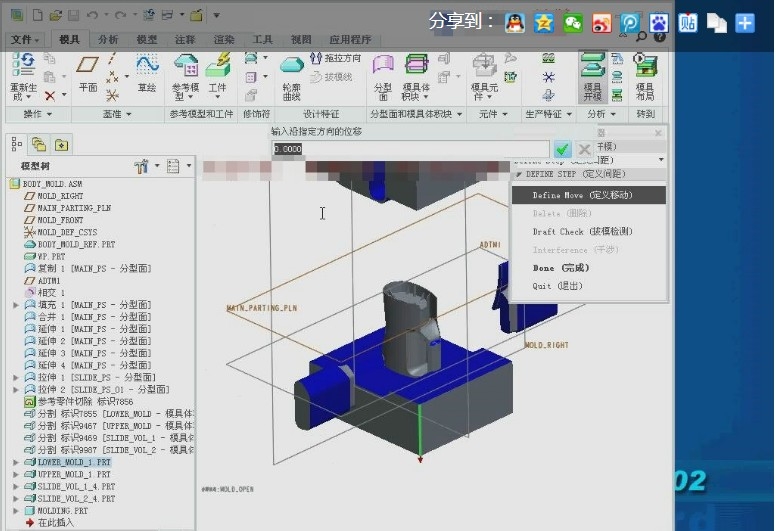
Task: Switch to the View (视图) ribbon tab
Action: pyautogui.click(x=301, y=40)
